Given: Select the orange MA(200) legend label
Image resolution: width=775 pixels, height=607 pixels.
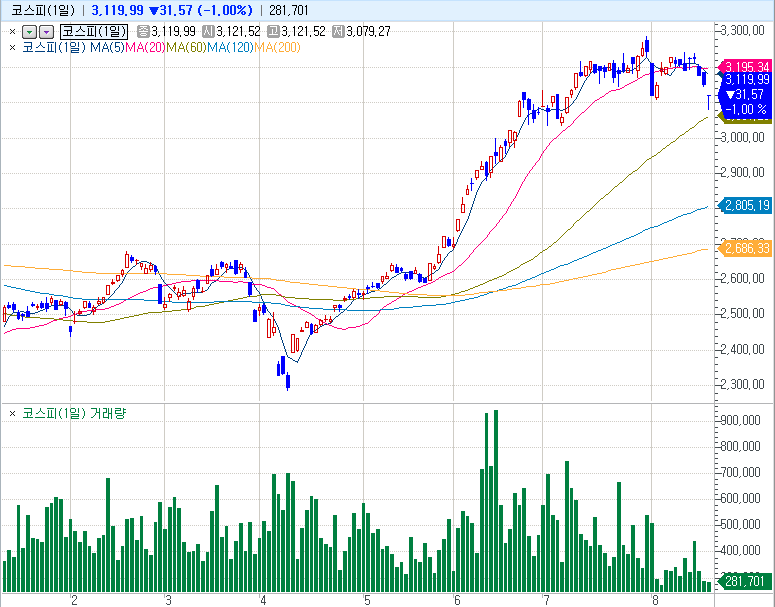Looking at the screenshot, I should (278, 46).
